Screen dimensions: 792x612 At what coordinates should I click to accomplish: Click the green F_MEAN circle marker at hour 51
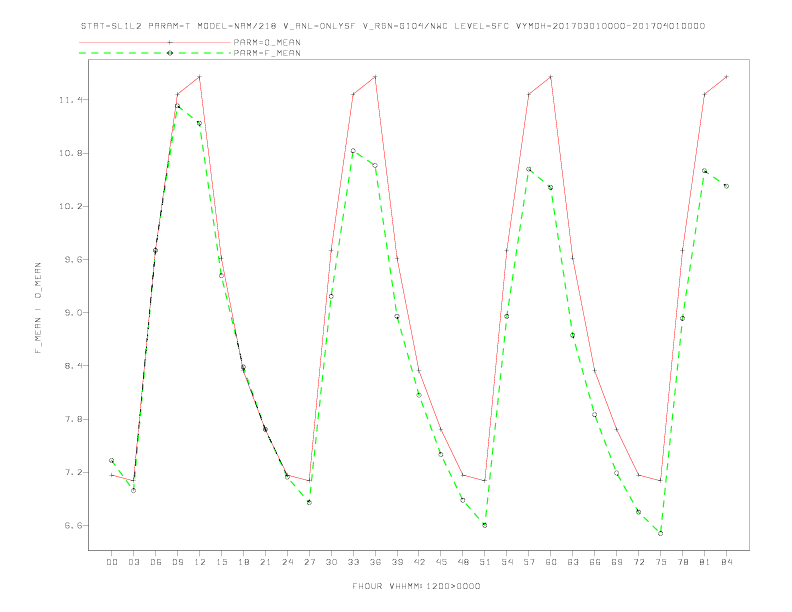484,525
